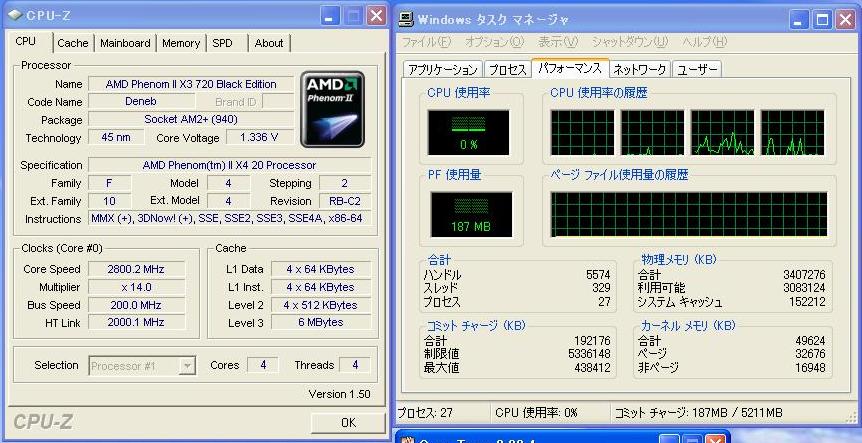The height and width of the screenshot is (443, 862).
Task: Switch to the アプリケーション tab
Action: click(443, 69)
